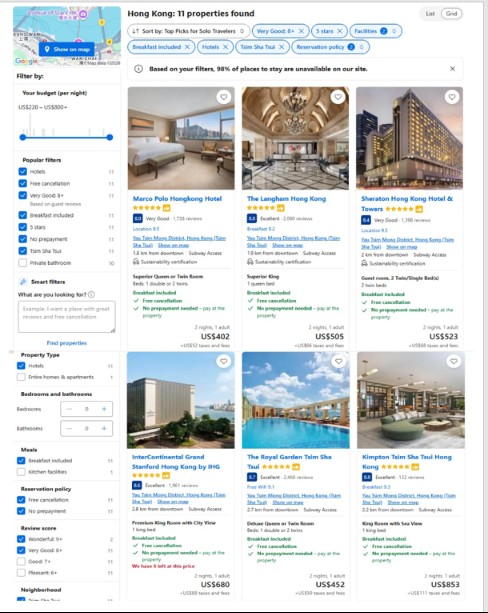The image size is (488, 613).
Task: Uncheck 'Free cancellation' in Popular filters
Action: tap(23, 183)
